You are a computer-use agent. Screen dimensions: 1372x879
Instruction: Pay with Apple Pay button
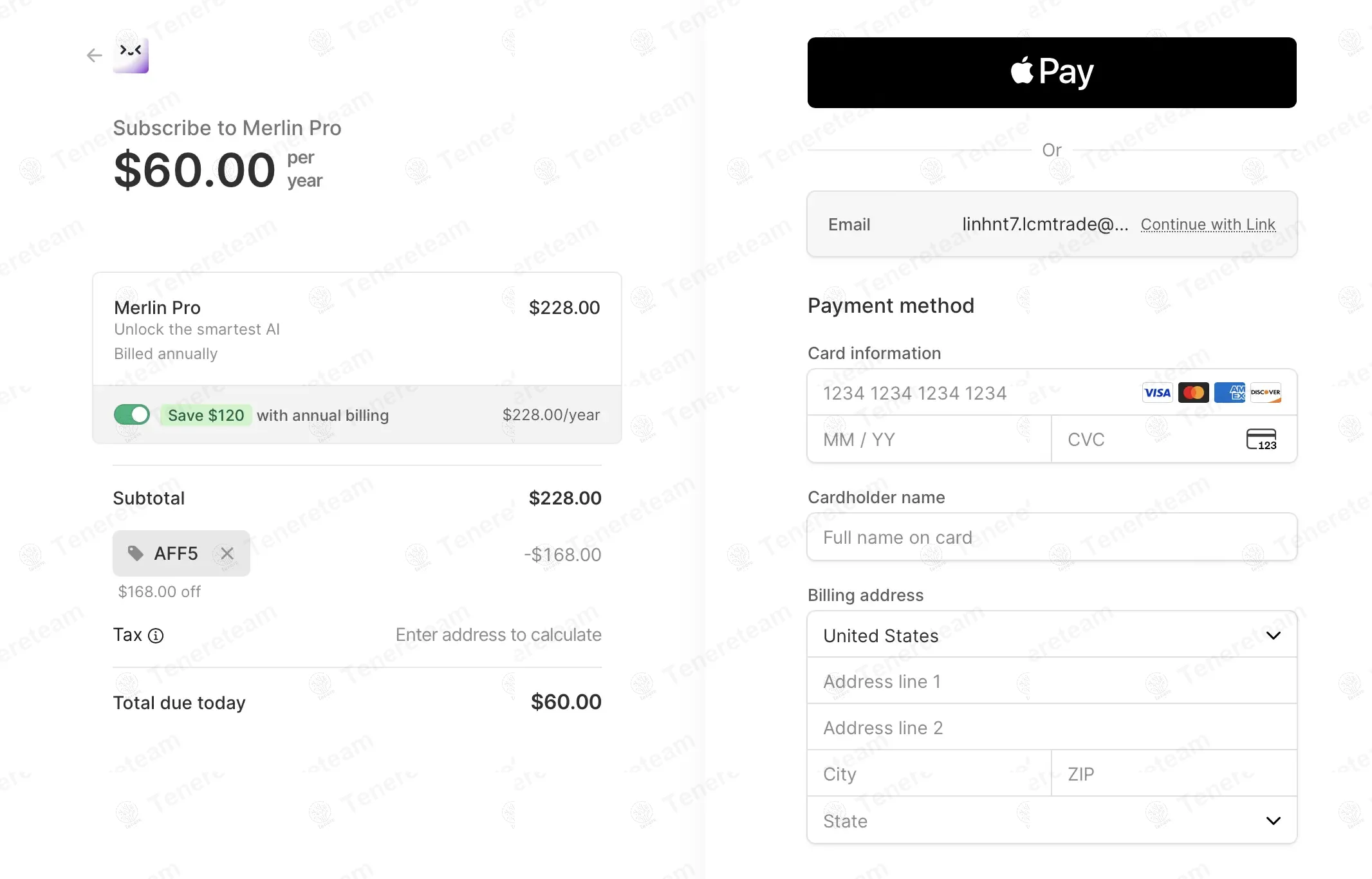1052,73
